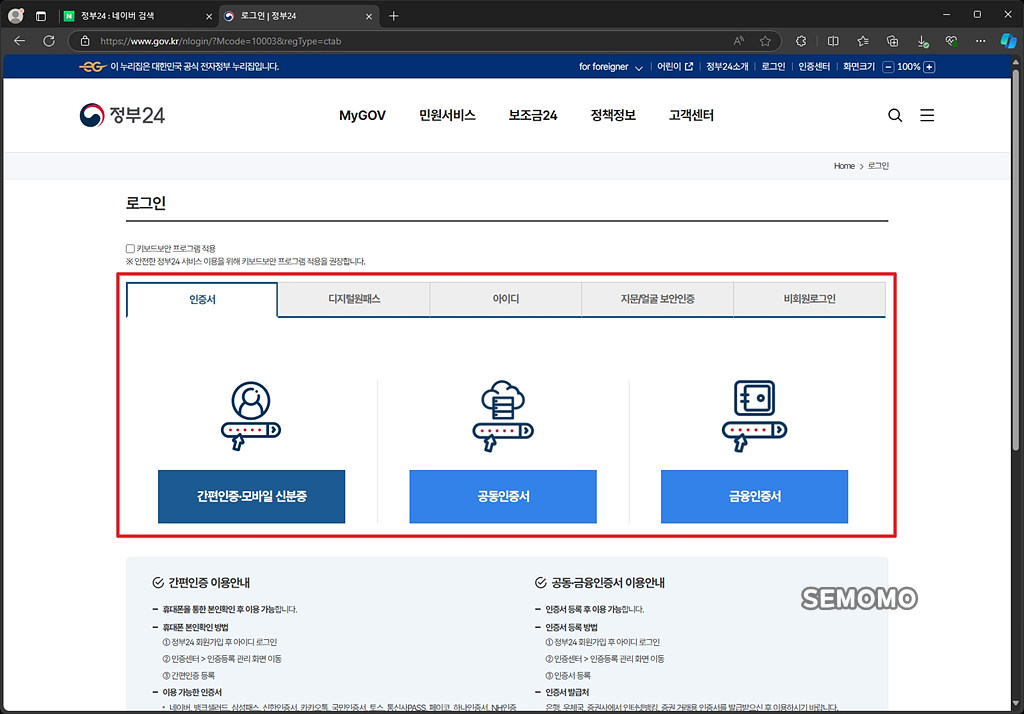This screenshot has height=714, width=1024.
Task: Open the 정책정보 menu
Action: 613,116
